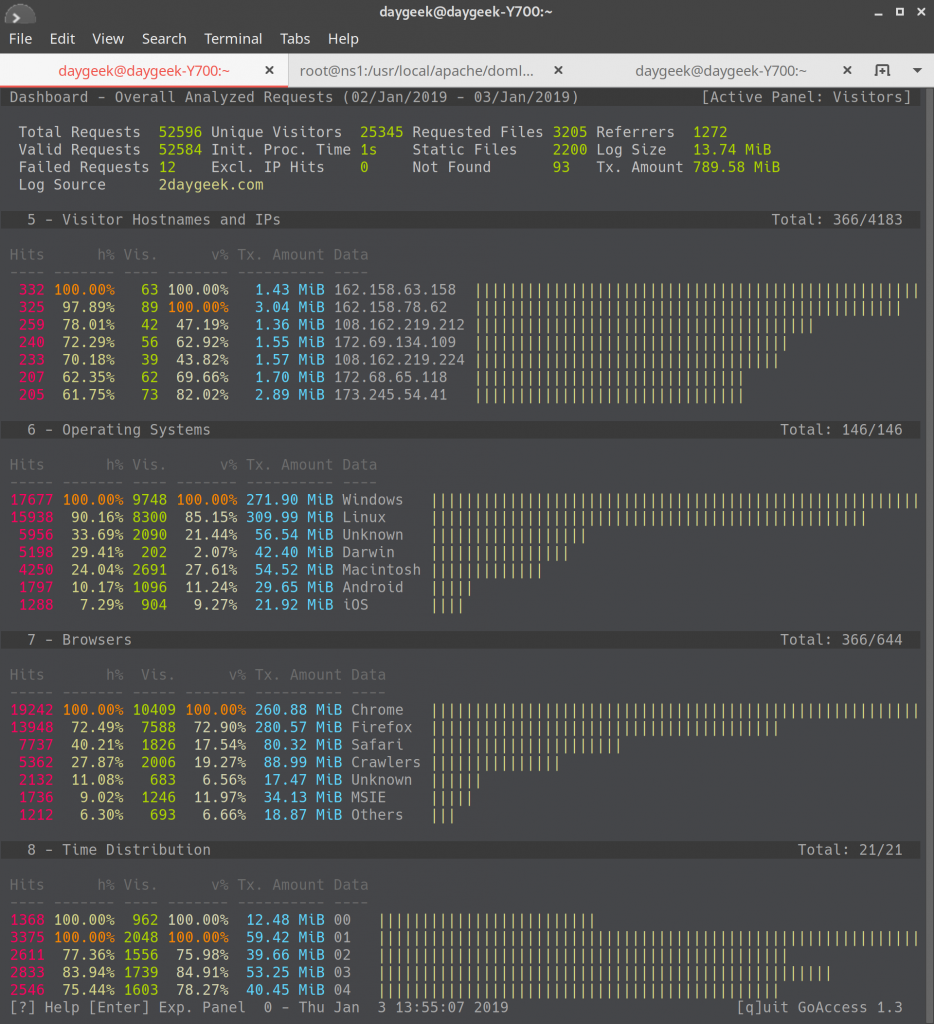This screenshot has width=934, height=1024.
Task: Click the terminal icon in the title bar
Action: (x=19, y=13)
